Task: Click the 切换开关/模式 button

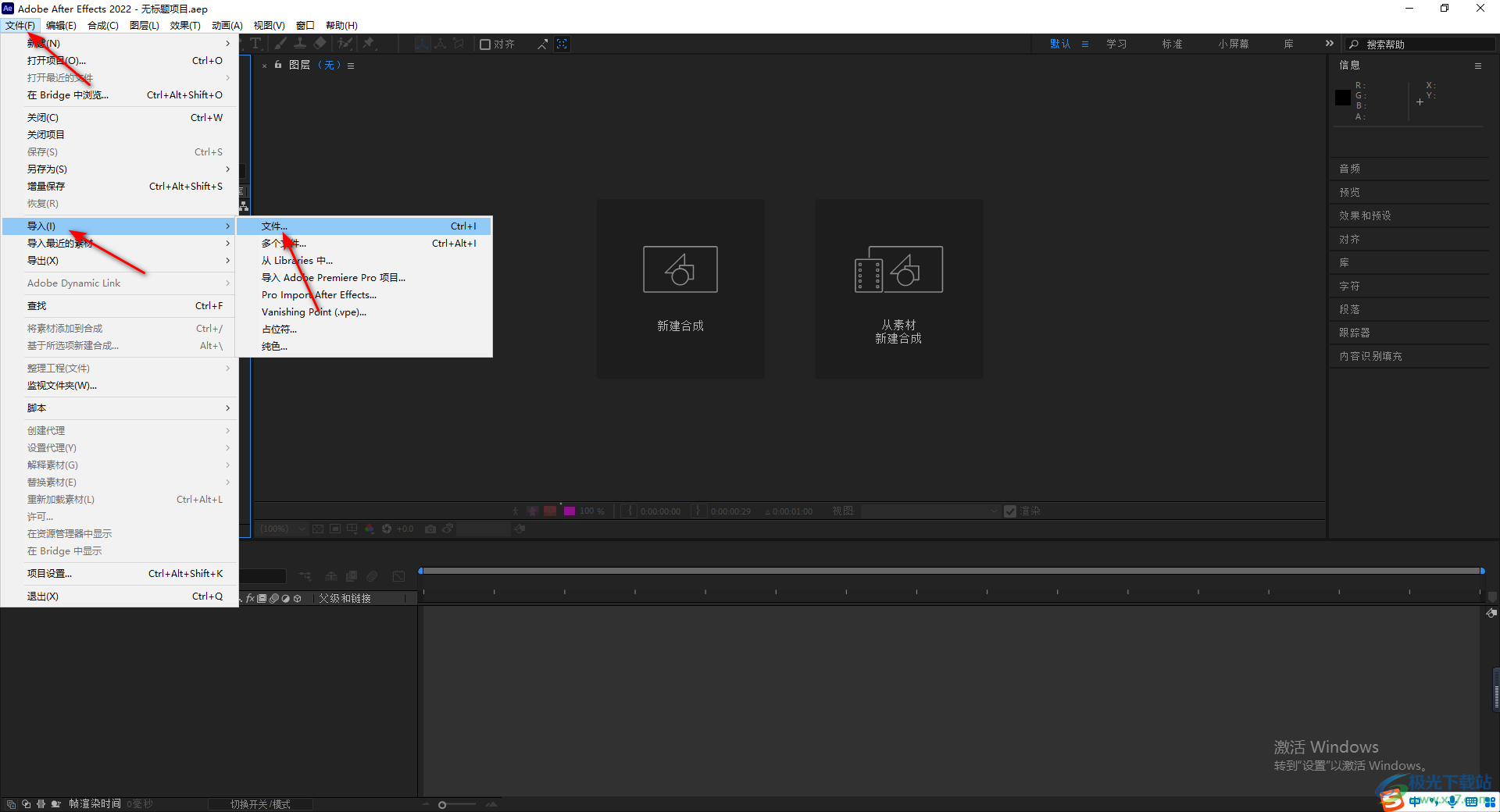Action: [260, 804]
